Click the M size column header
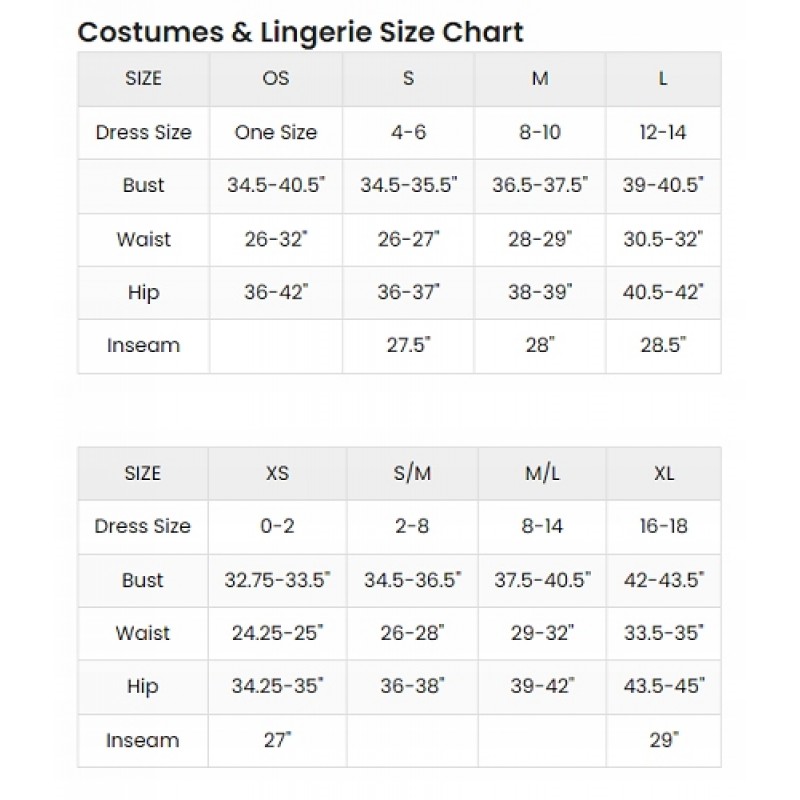This screenshot has width=800, height=800. (x=540, y=79)
